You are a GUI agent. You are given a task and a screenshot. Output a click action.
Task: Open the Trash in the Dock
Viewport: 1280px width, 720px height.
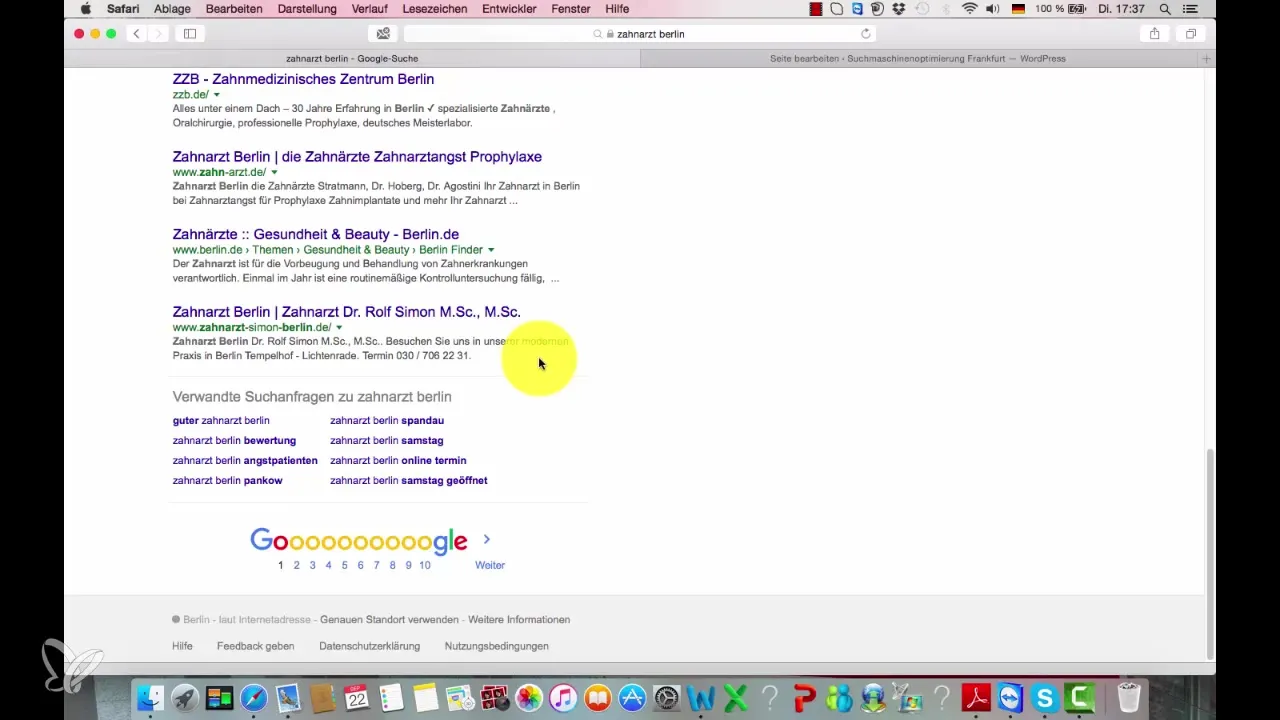[x=1129, y=697]
